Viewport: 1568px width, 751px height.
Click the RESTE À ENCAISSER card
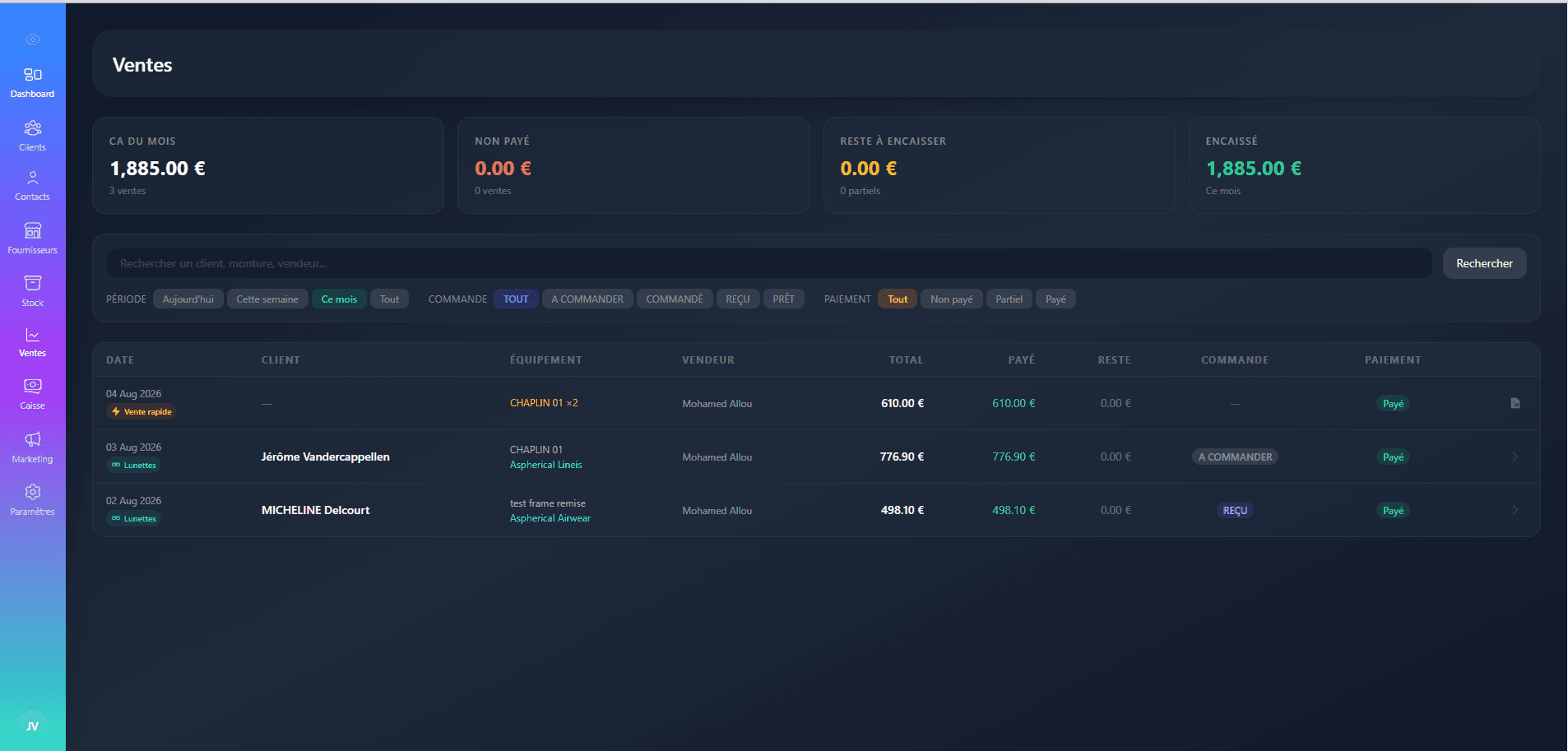tap(999, 165)
